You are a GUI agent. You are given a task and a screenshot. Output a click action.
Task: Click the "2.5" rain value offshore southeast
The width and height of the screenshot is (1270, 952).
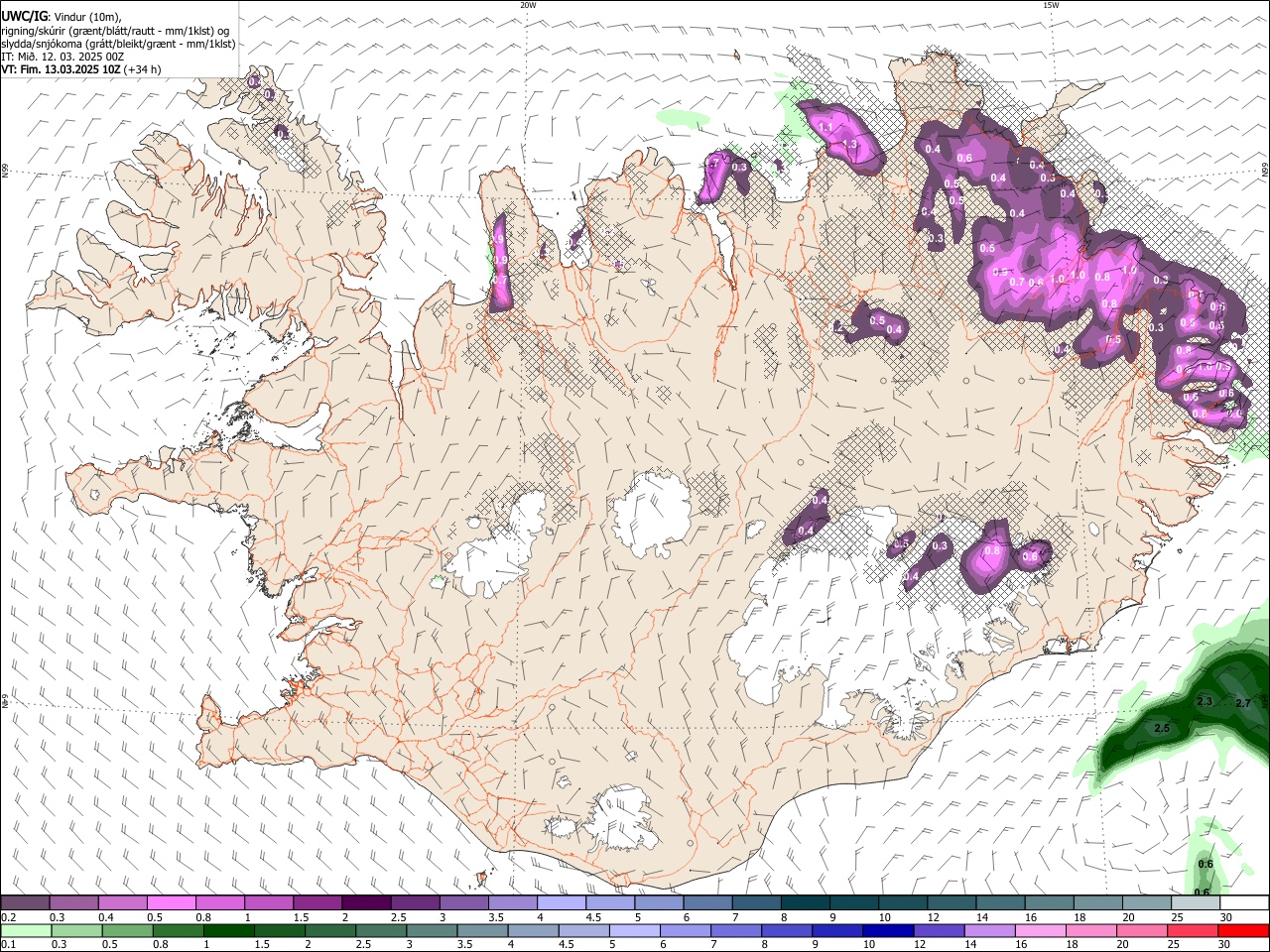point(1163,728)
